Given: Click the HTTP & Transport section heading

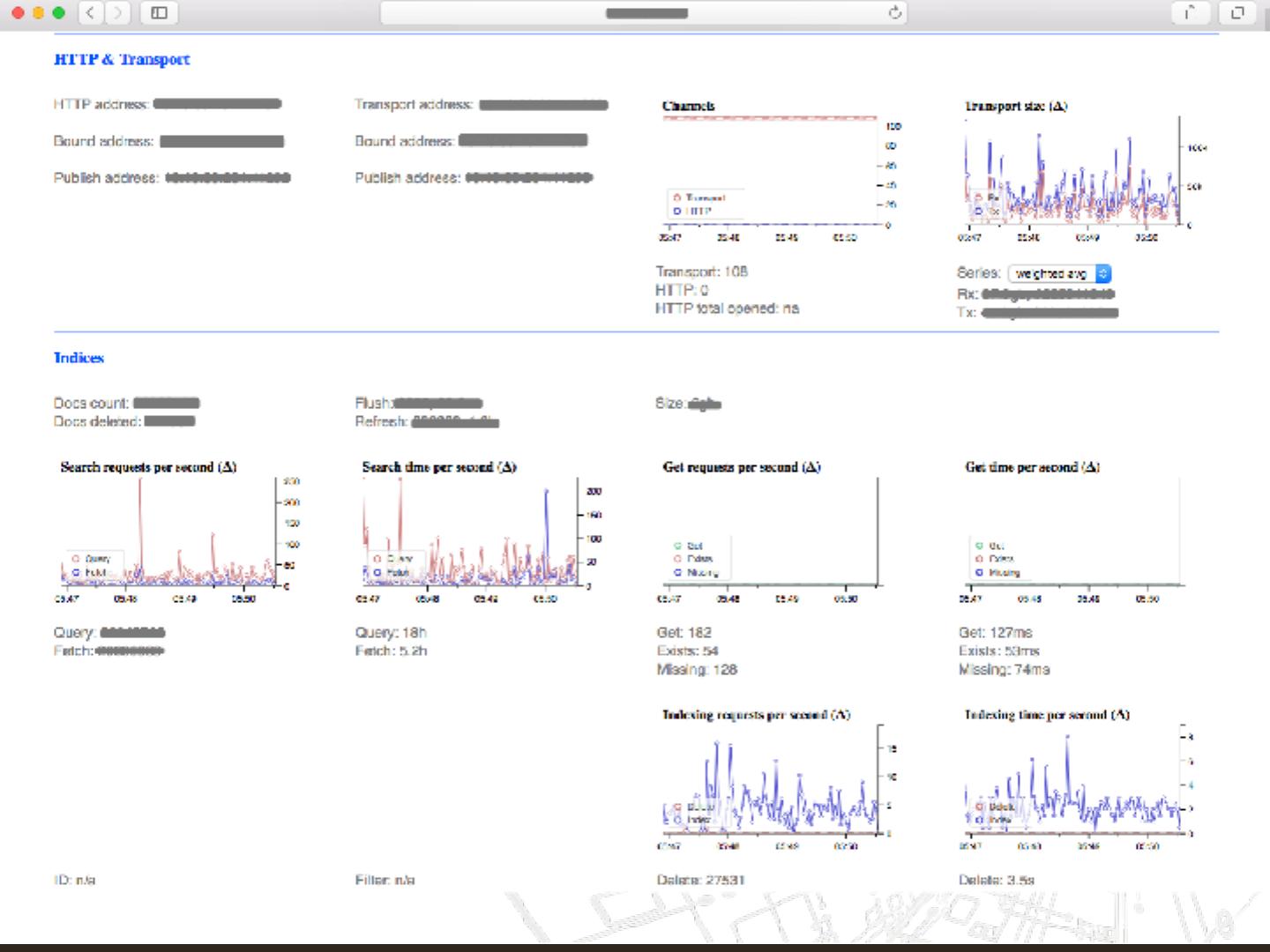Looking at the screenshot, I should [x=122, y=59].
